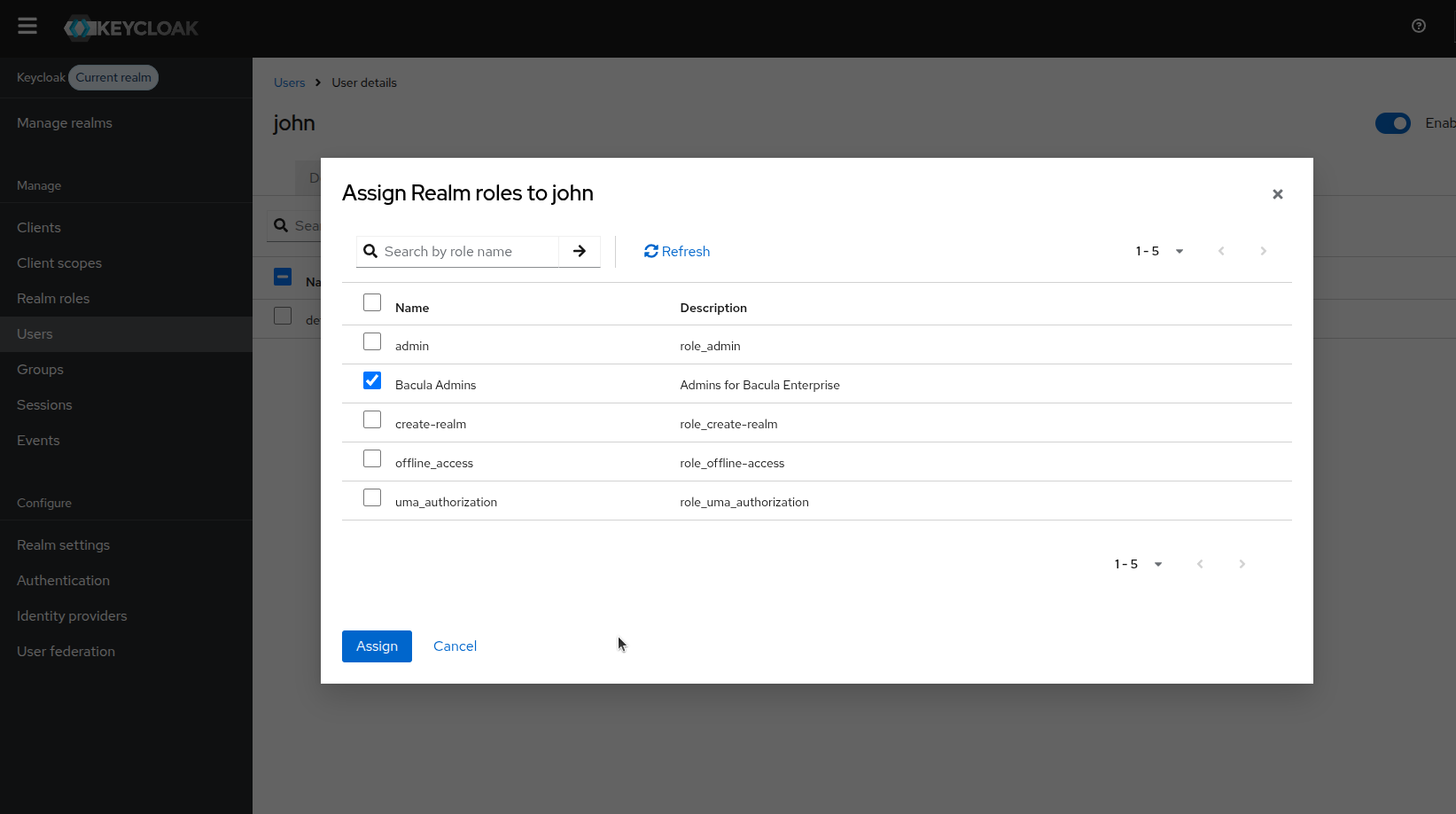This screenshot has height=814, width=1456.
Task: Toggle the select-all roles checkbox
Action: [x=372, y=303]
